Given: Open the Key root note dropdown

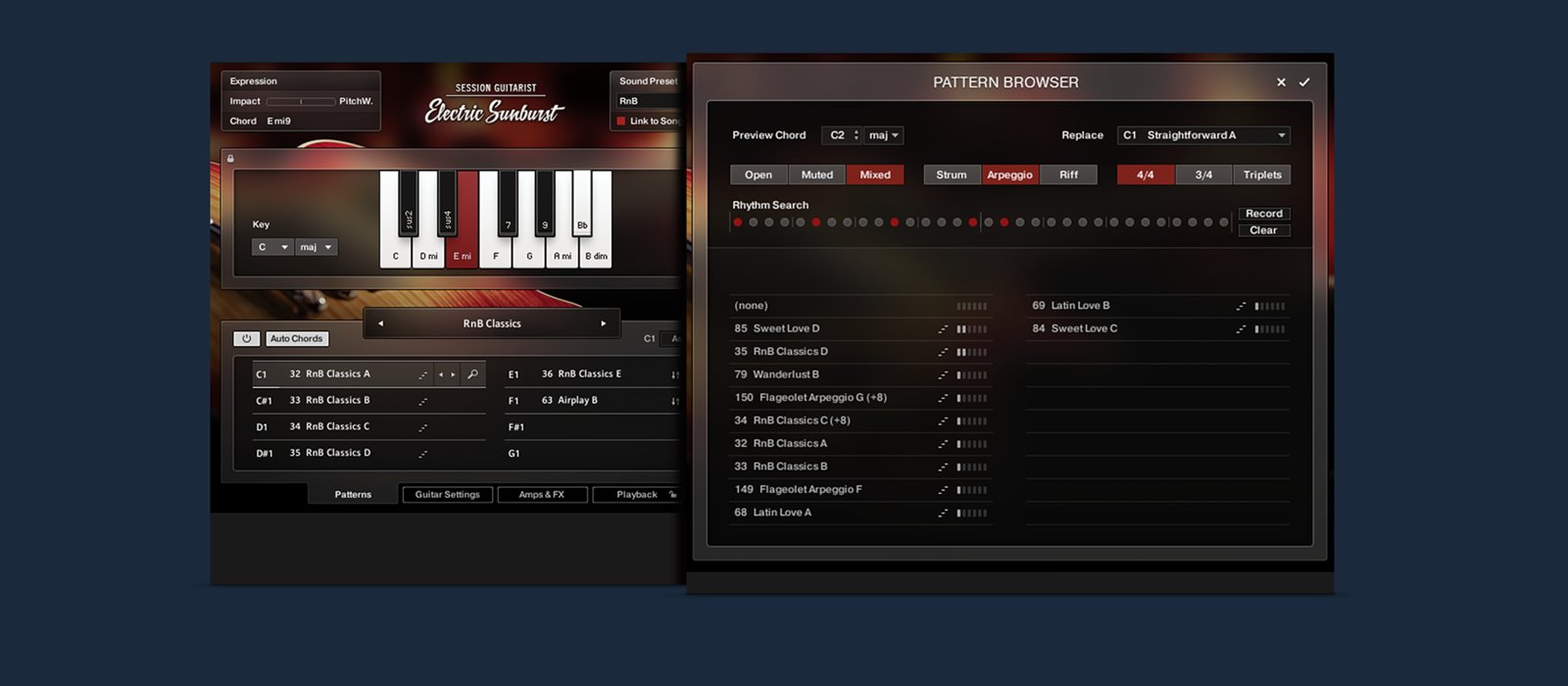Looking at the screenshot, I should coord(271,248).
